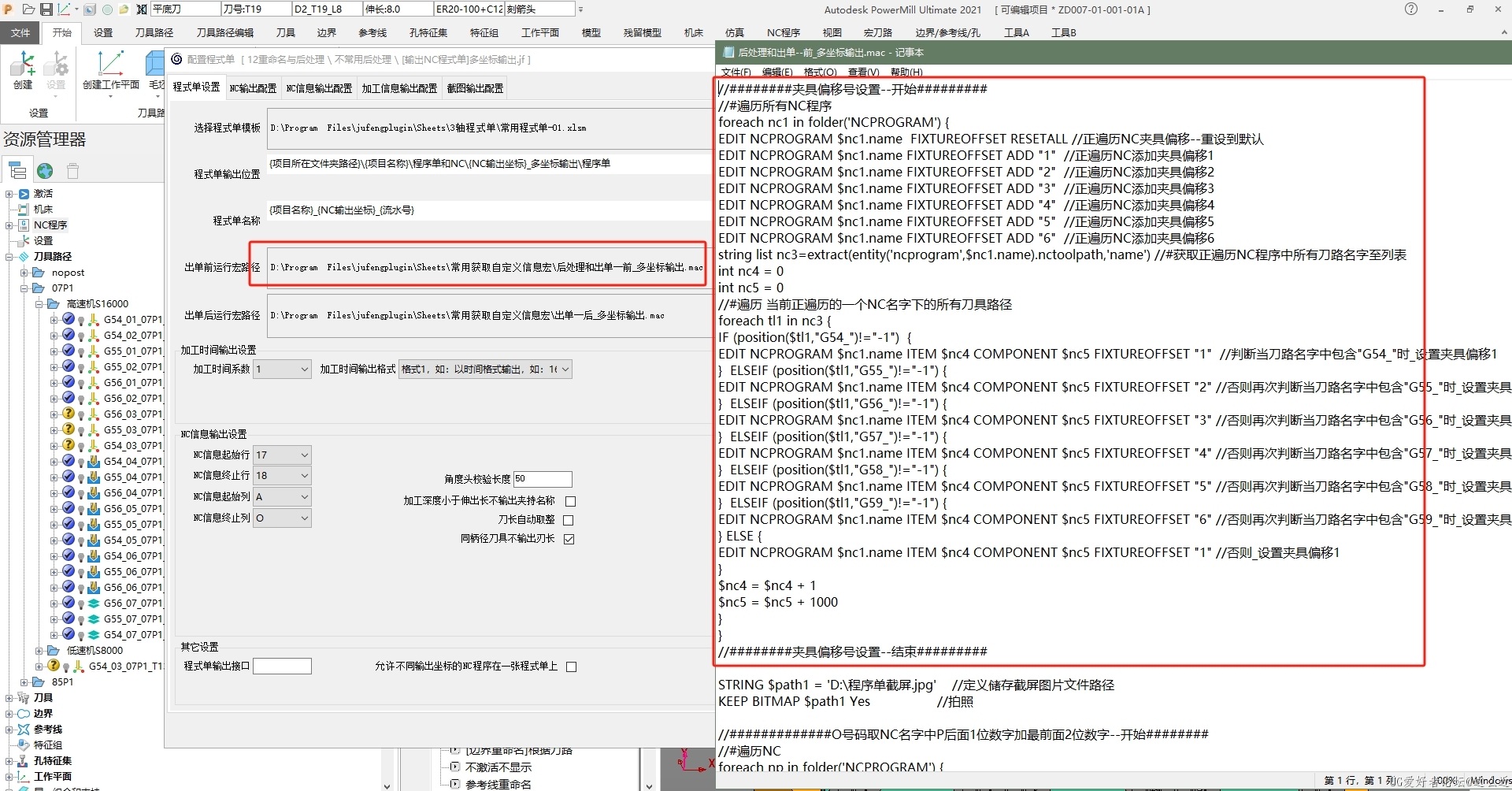Screen dimensions: 1512x791
Task: Switch to the NC输出配置 tab
Action: tap(253, 88)
